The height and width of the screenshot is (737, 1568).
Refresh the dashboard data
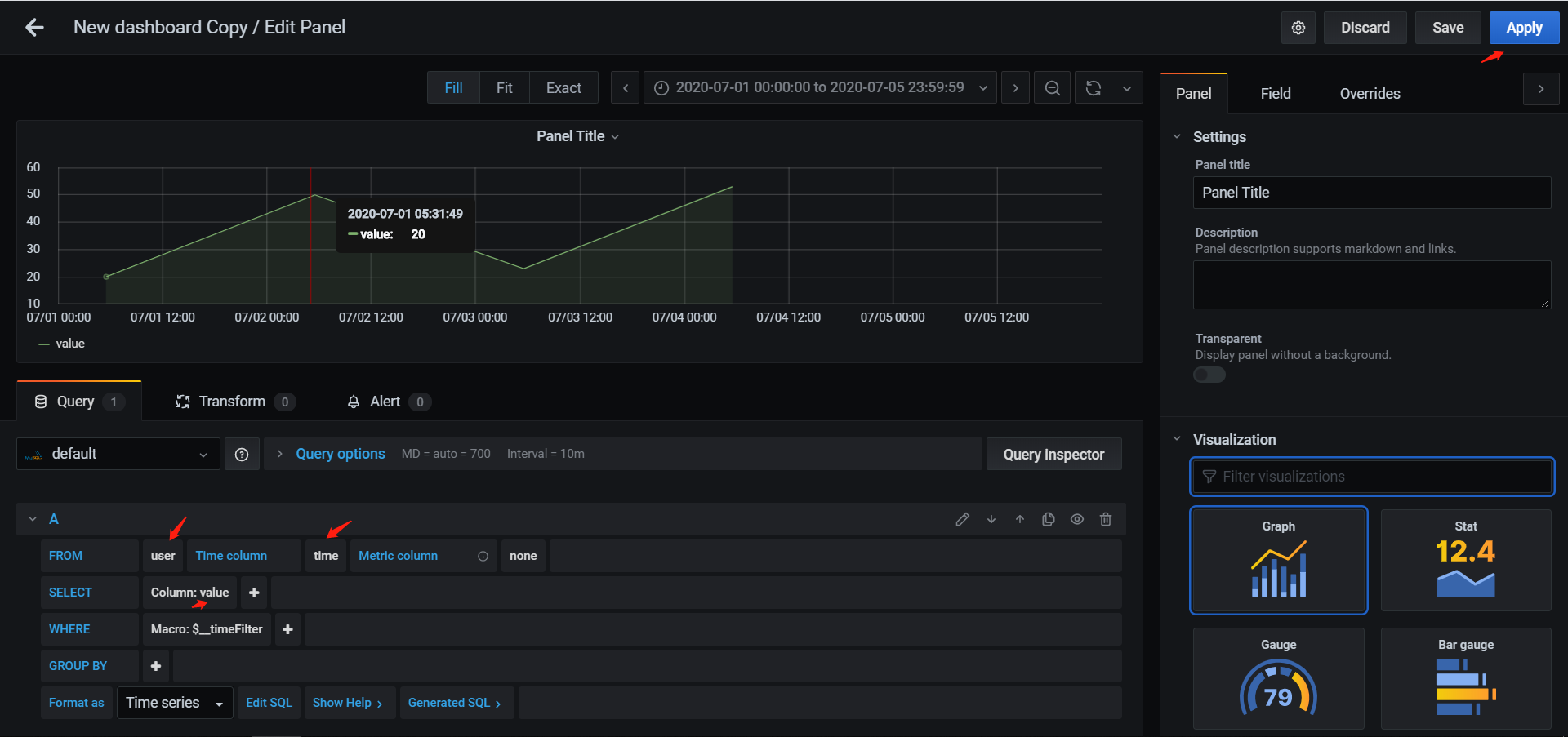pyautogui.click(x=1092, y=87)
